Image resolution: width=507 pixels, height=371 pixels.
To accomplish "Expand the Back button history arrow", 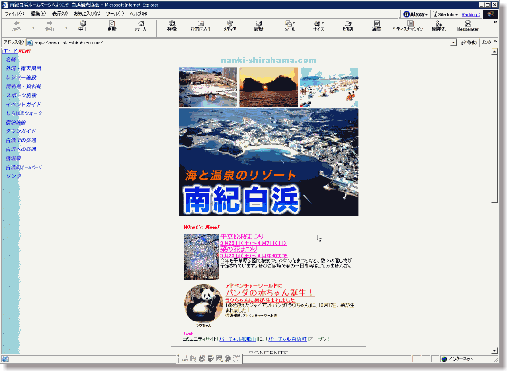I will coord(33,28).
